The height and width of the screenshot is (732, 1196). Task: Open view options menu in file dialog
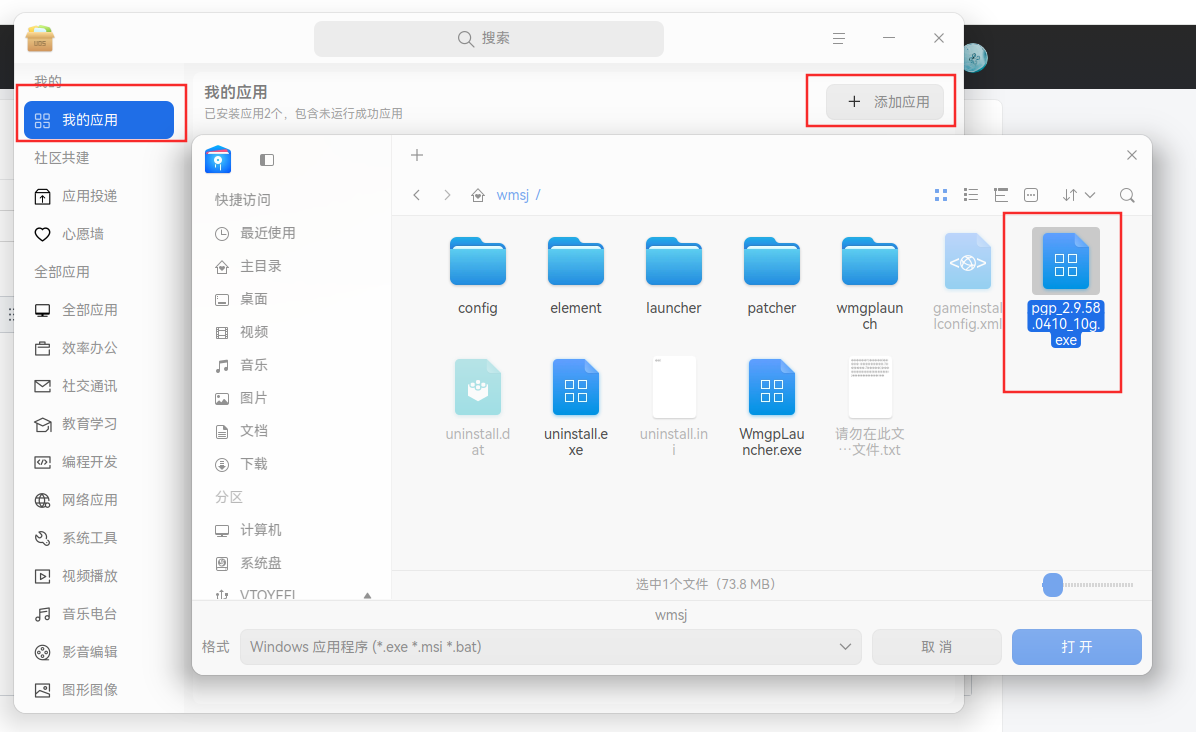point(1030,195)
